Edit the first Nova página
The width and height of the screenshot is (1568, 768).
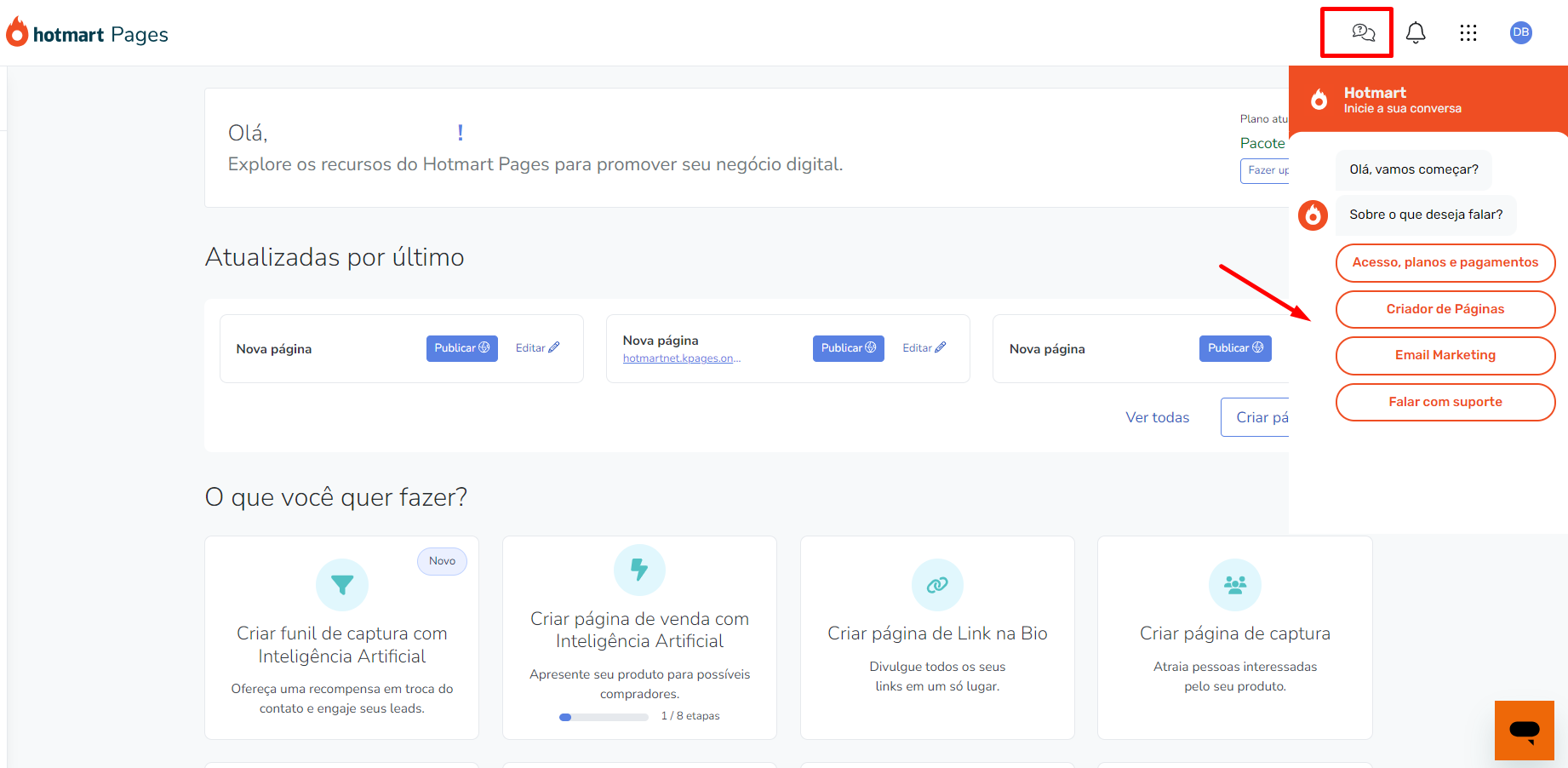click(537, 348)
